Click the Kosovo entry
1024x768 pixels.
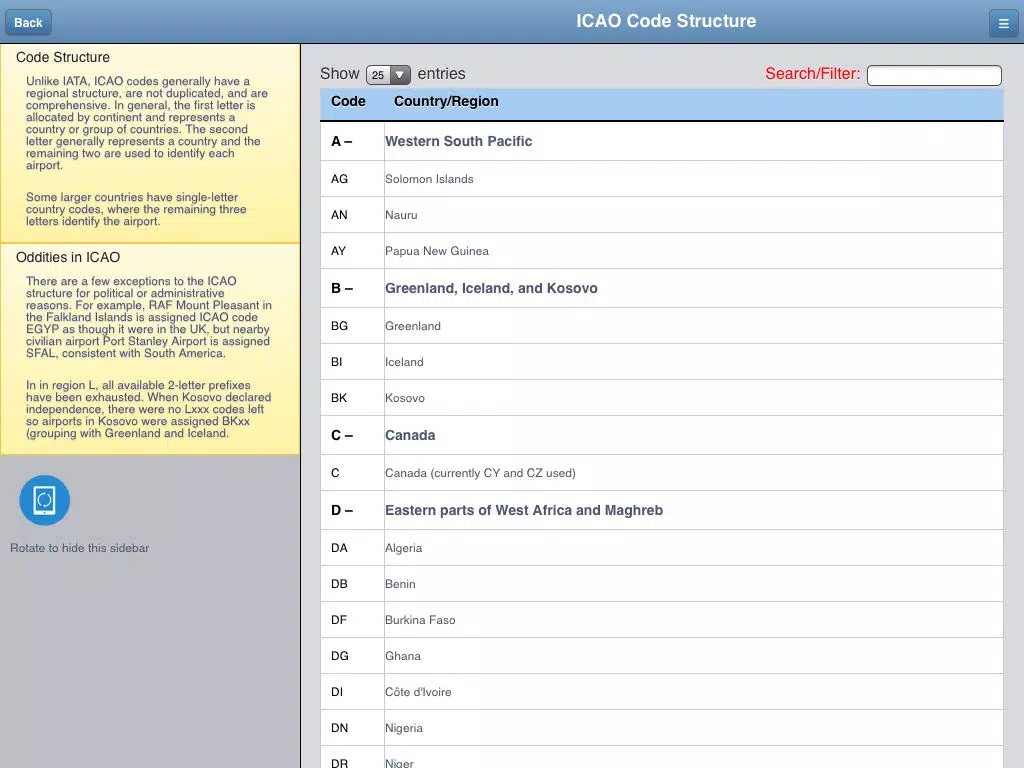coord(662,398)
